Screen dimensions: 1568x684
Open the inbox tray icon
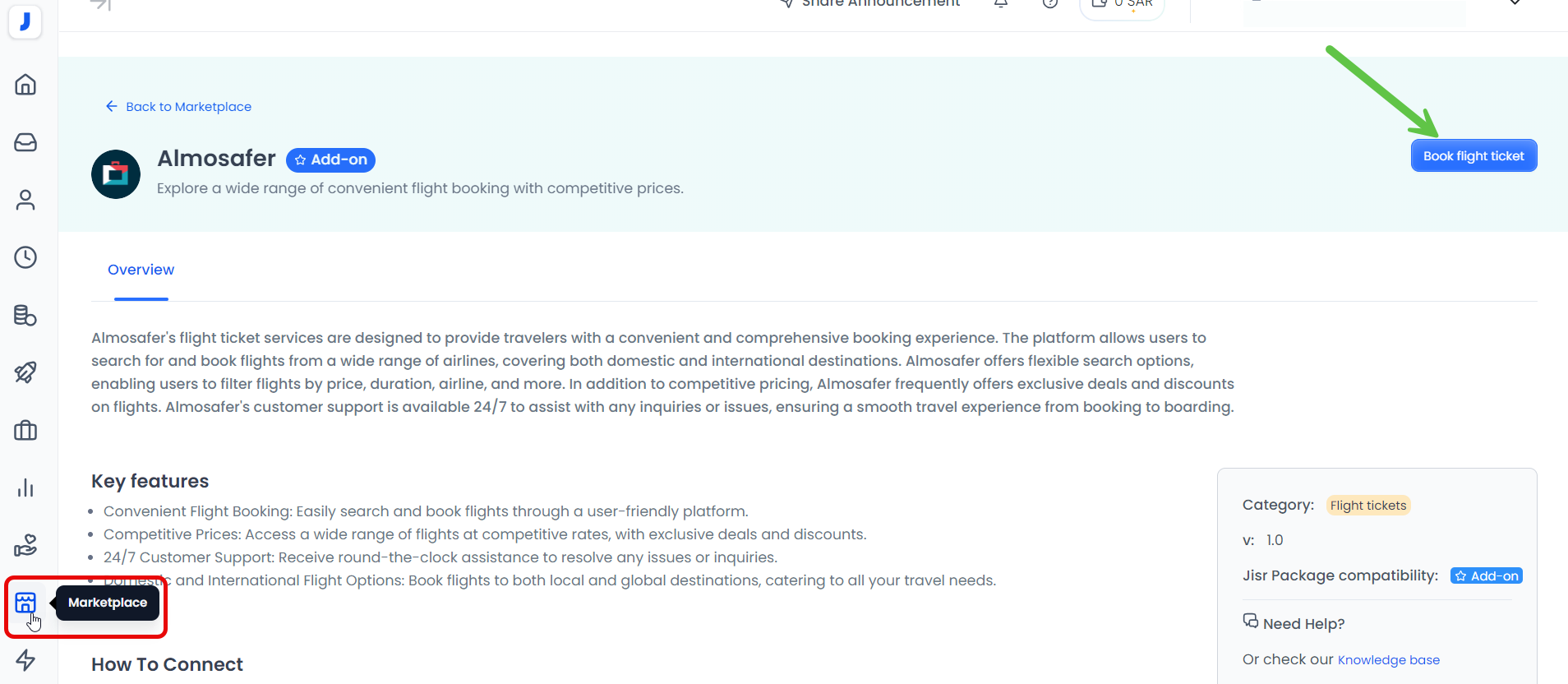click(25, 142)
